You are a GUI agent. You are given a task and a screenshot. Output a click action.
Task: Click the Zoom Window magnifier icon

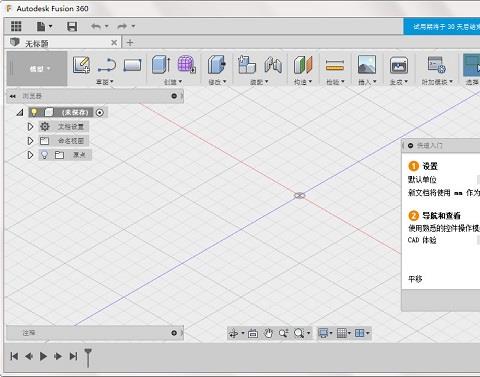299,333
